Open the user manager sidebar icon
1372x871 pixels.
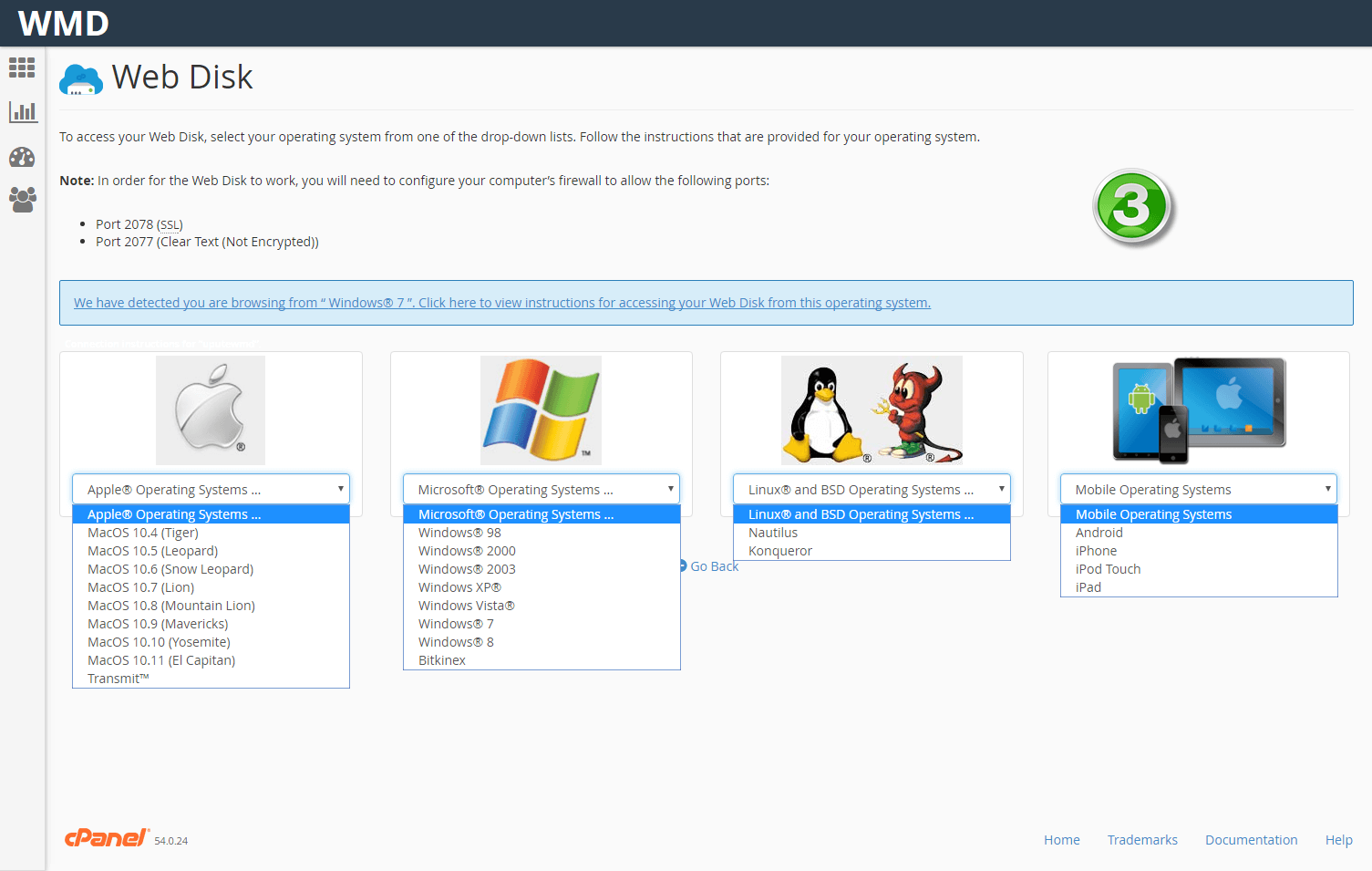[x=22, y=200]
